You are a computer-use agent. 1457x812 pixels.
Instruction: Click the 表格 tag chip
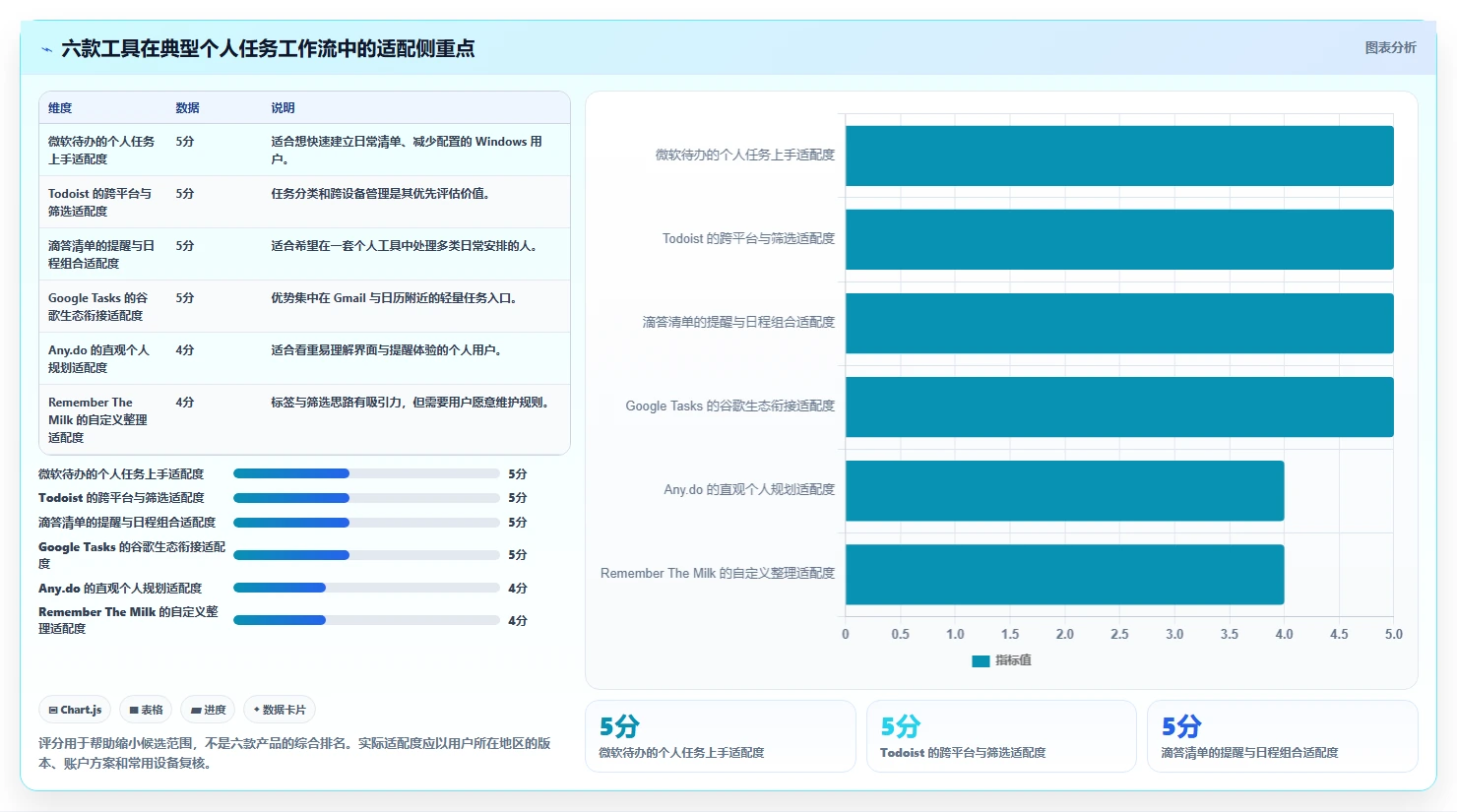[146, 710]
